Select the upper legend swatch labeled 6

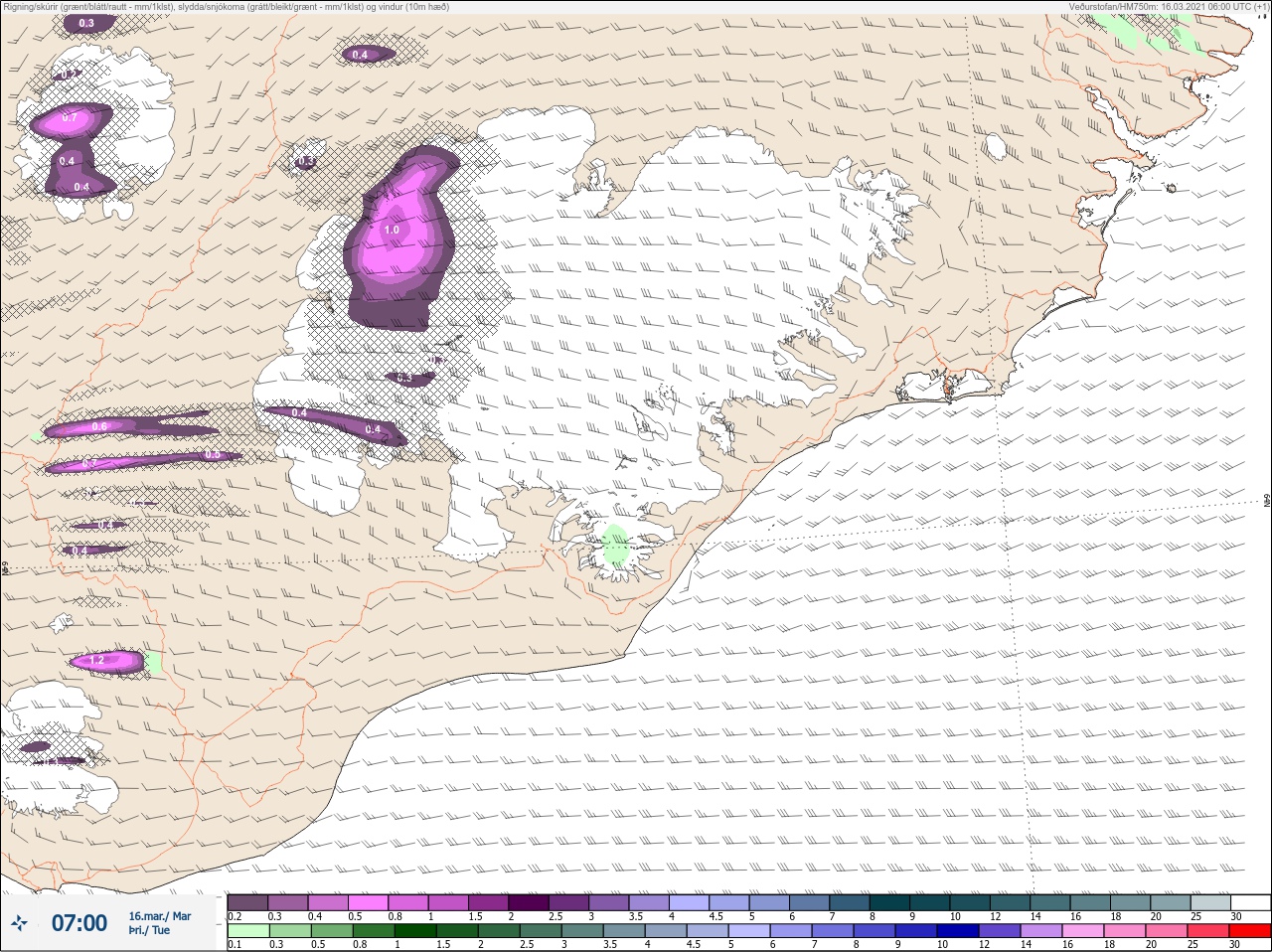click(x=812, y=902)
